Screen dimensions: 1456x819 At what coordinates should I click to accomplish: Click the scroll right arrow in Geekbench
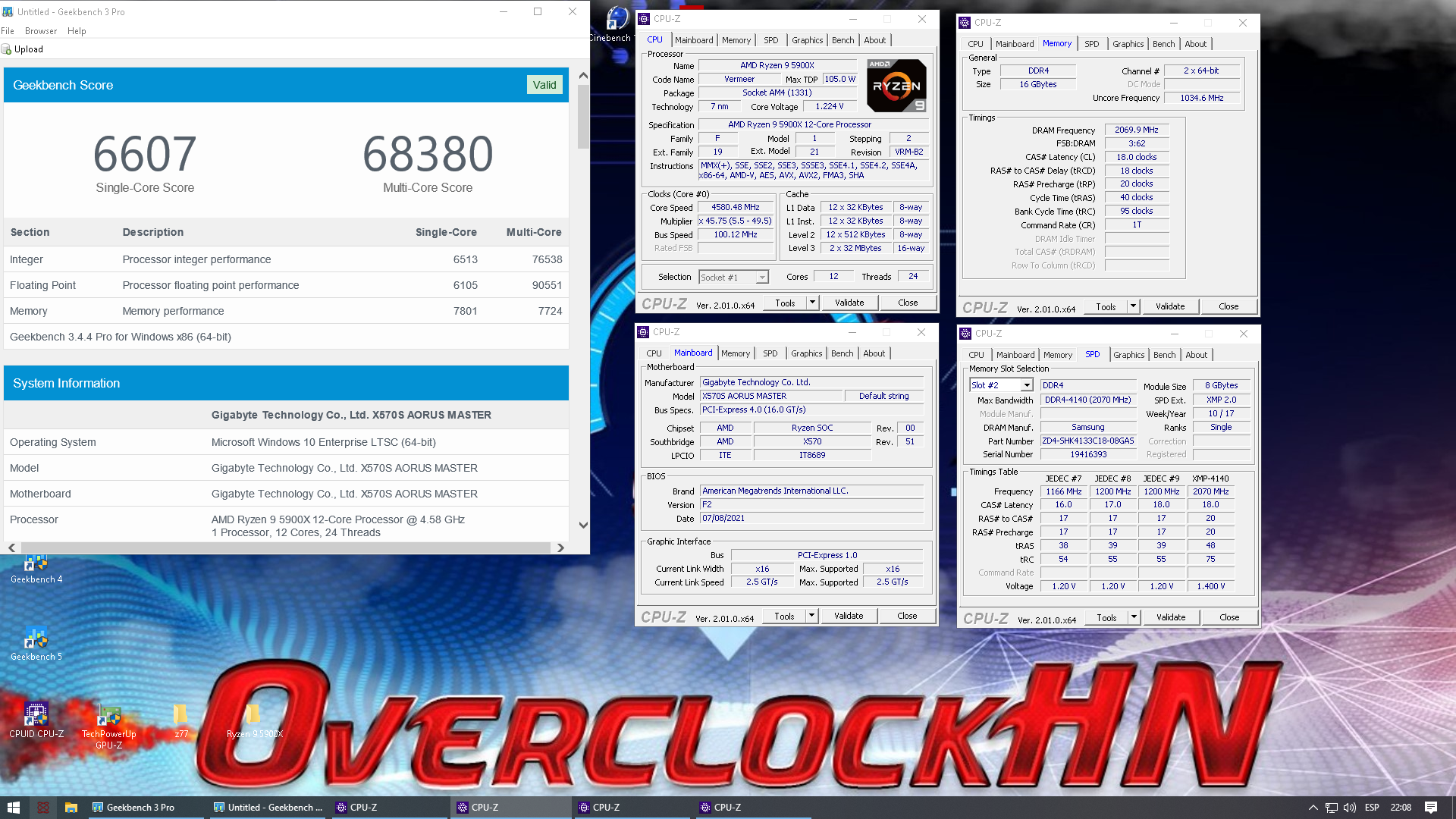click(560, 548)
